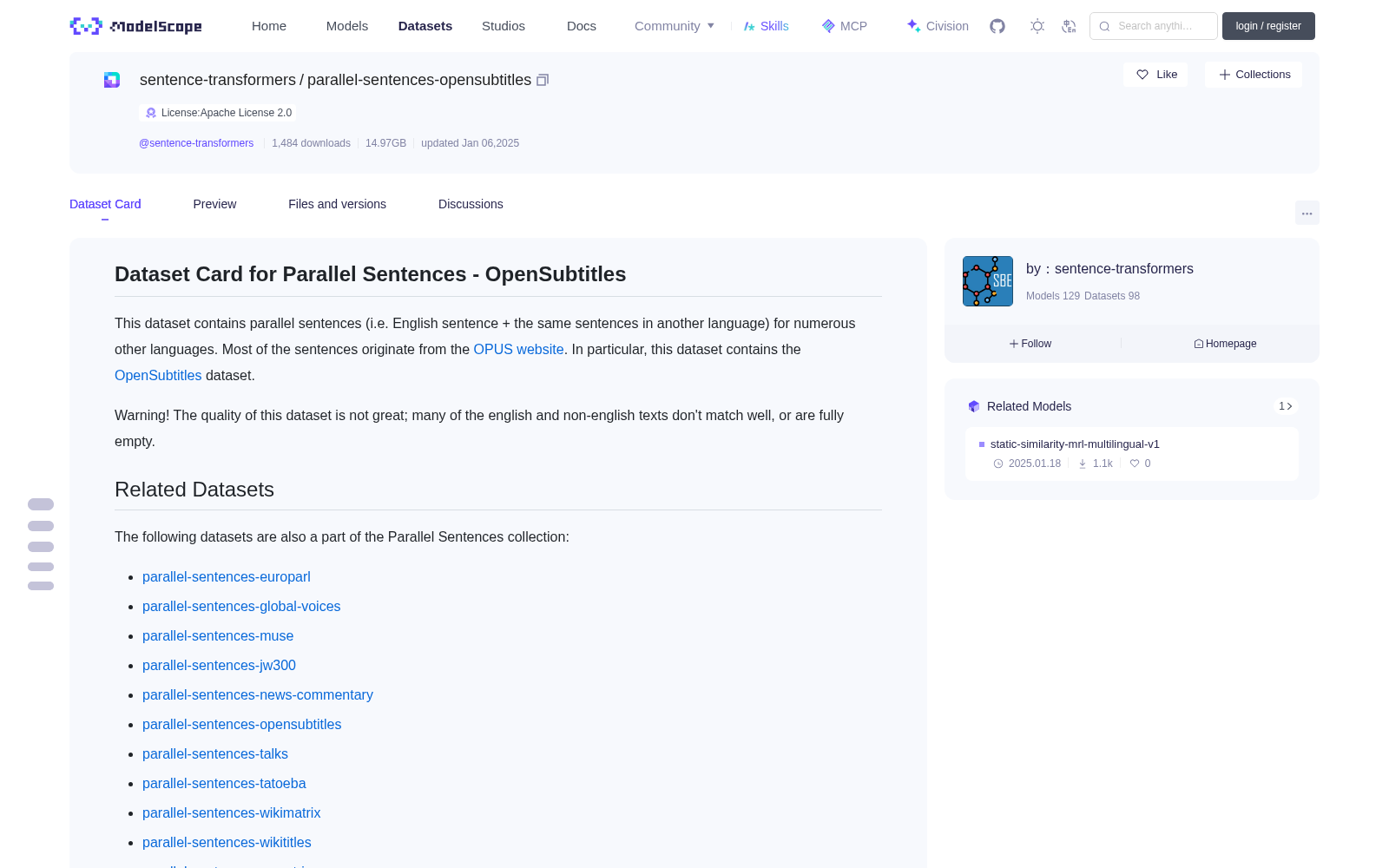1389x868 pixels.
Task: Add dataset to Collections
Action: pos(1254,75)
